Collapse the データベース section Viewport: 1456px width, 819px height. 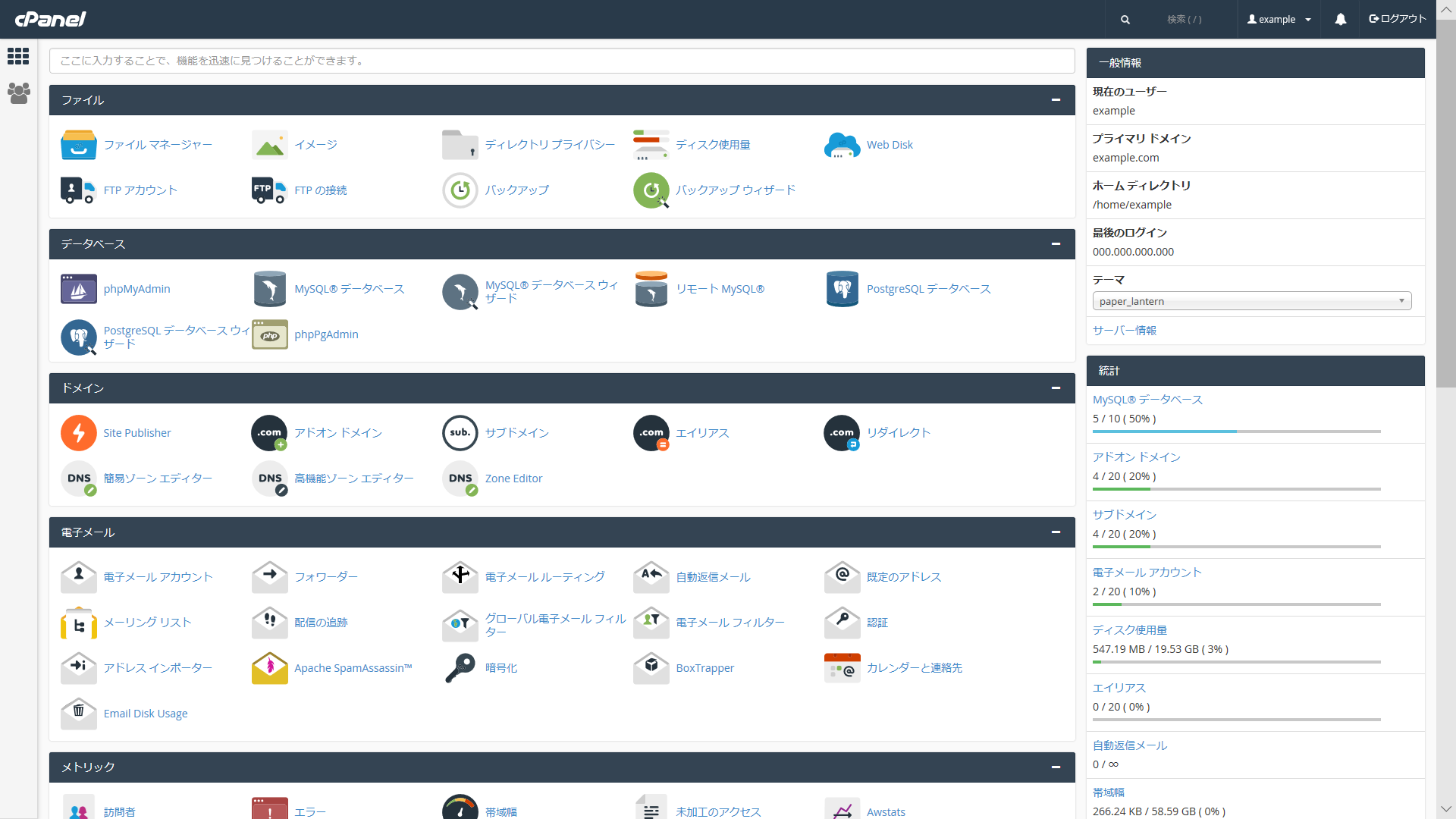point(1056,244)
